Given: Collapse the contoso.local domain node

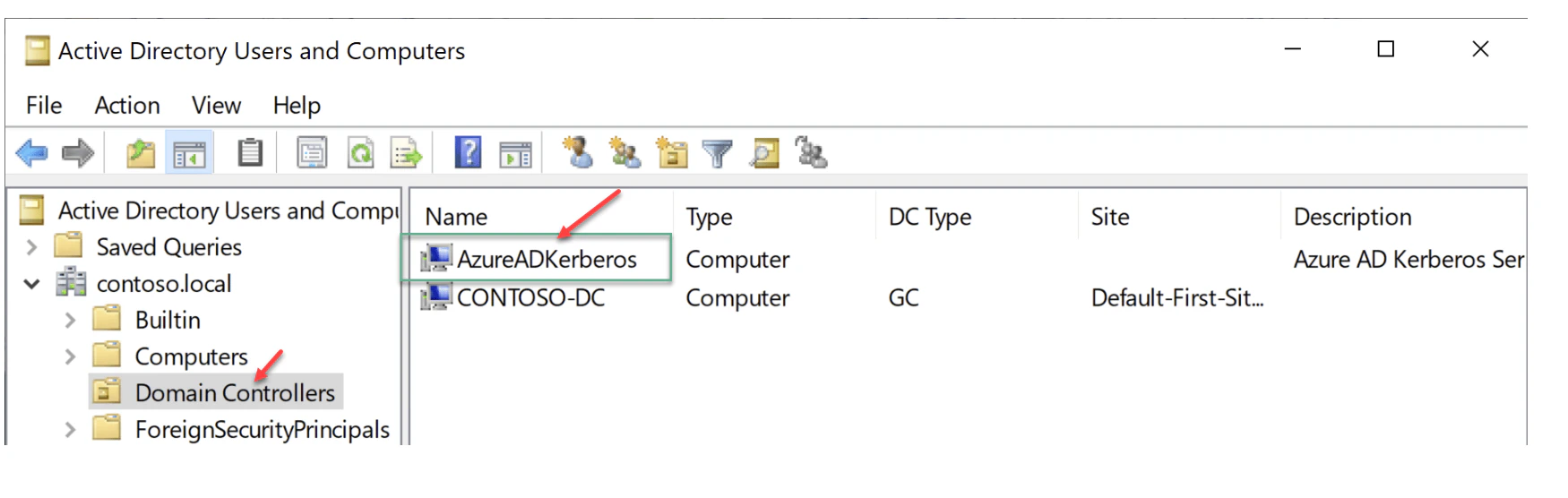Looking at the screenshot, I should coord(32,284).
